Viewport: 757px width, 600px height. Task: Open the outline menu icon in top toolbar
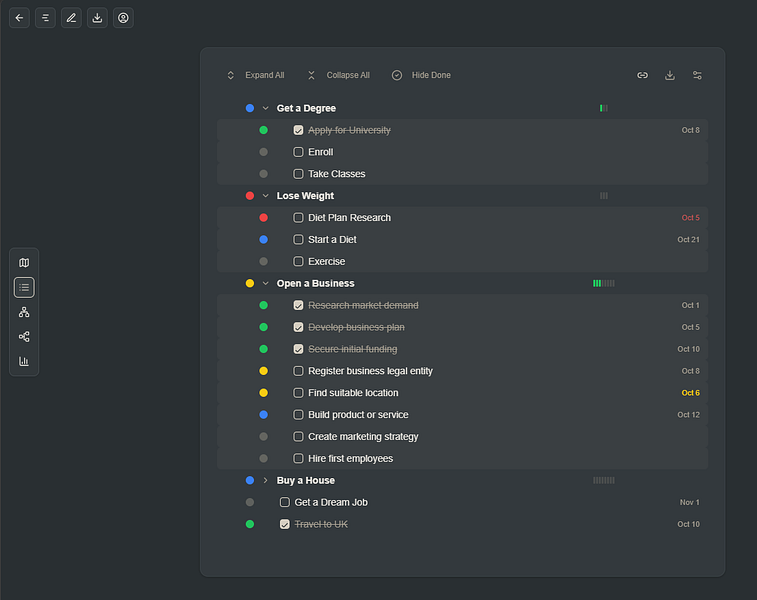45,18
